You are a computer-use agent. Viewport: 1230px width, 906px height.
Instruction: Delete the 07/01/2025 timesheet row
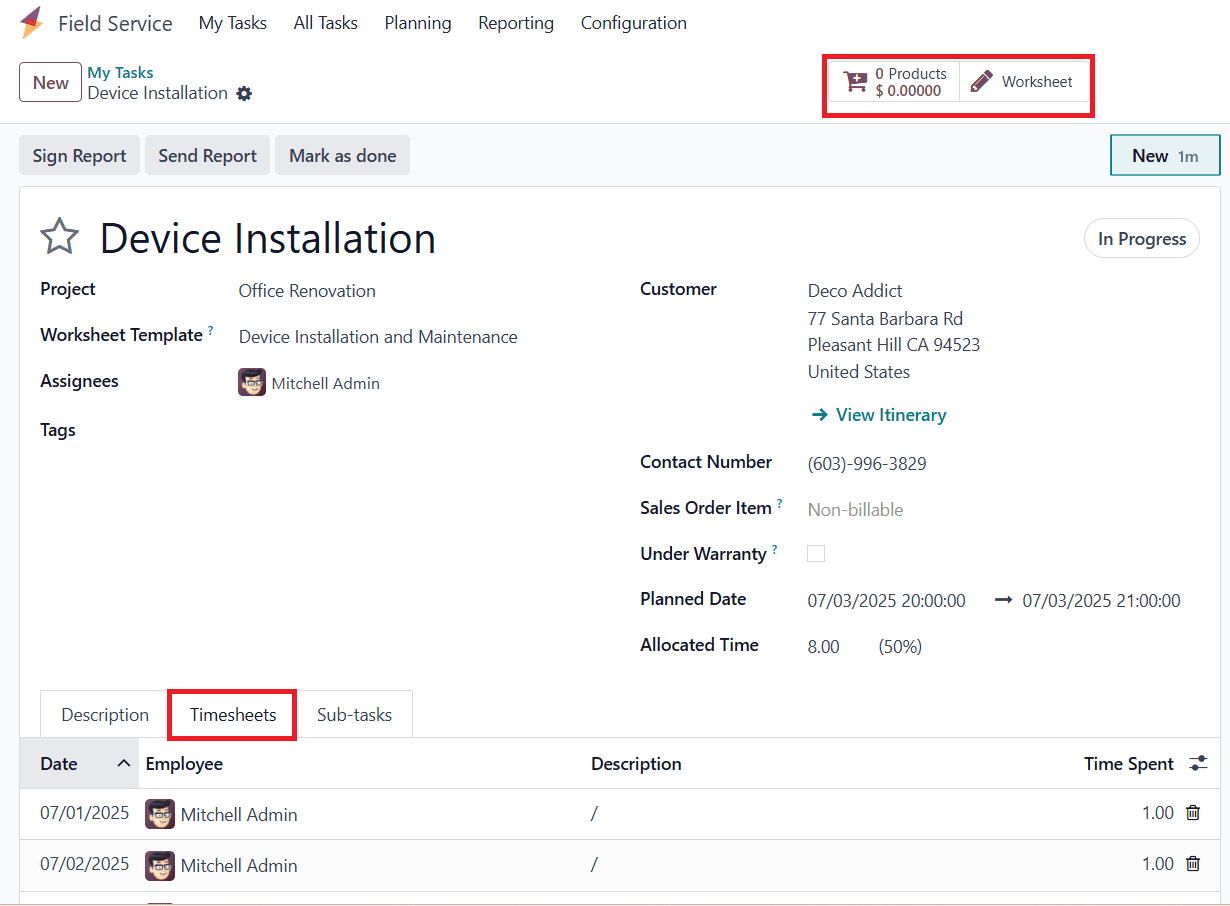click(x=1193, y=813)
